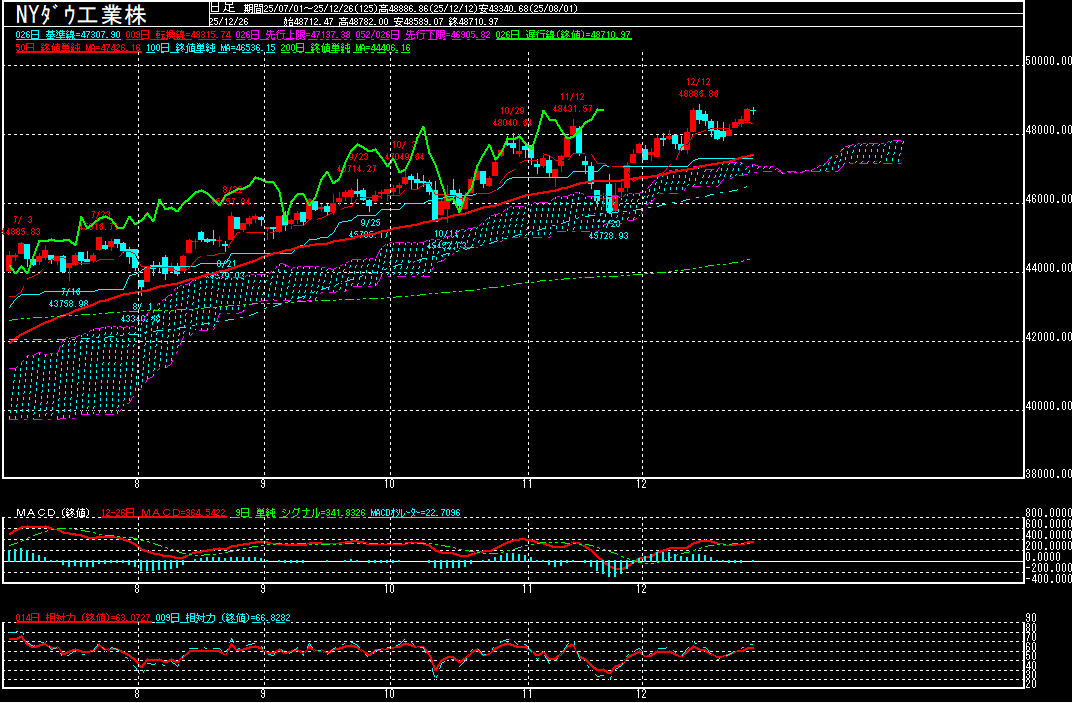1080x703 pixels.
Task: Select the 日足 timeframe label
Action: [220, 6]
